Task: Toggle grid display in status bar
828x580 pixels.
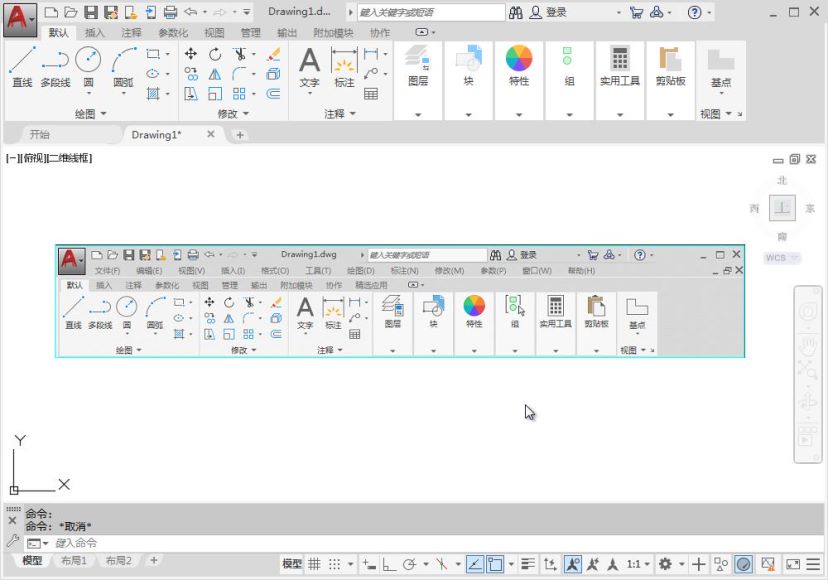Action: point(315,564)
